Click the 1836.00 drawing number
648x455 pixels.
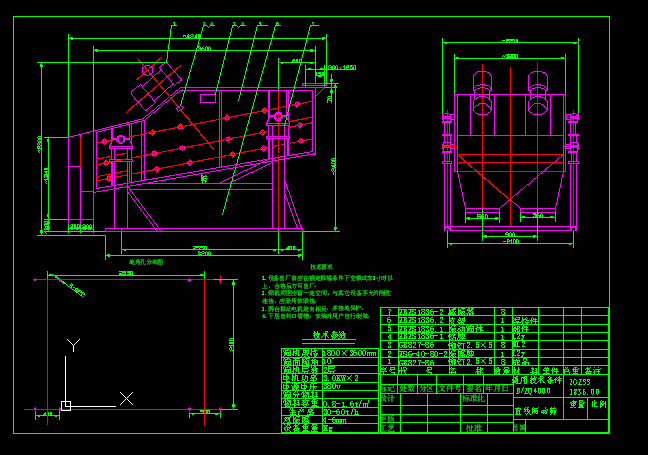click(584, 392)
